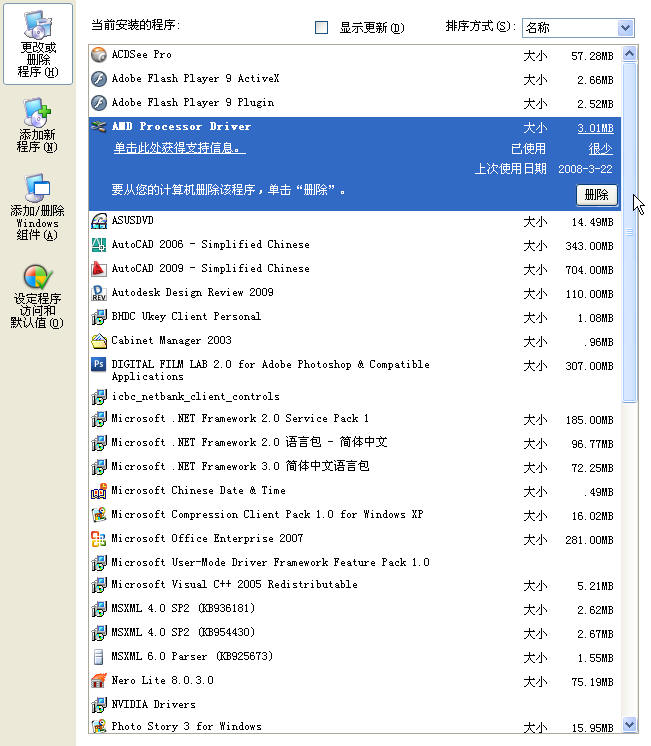The height and width of the screenshot is (746, 651).
Task: Open 设定程序访问和默认值 sidebar button
Action: (37, 296)
